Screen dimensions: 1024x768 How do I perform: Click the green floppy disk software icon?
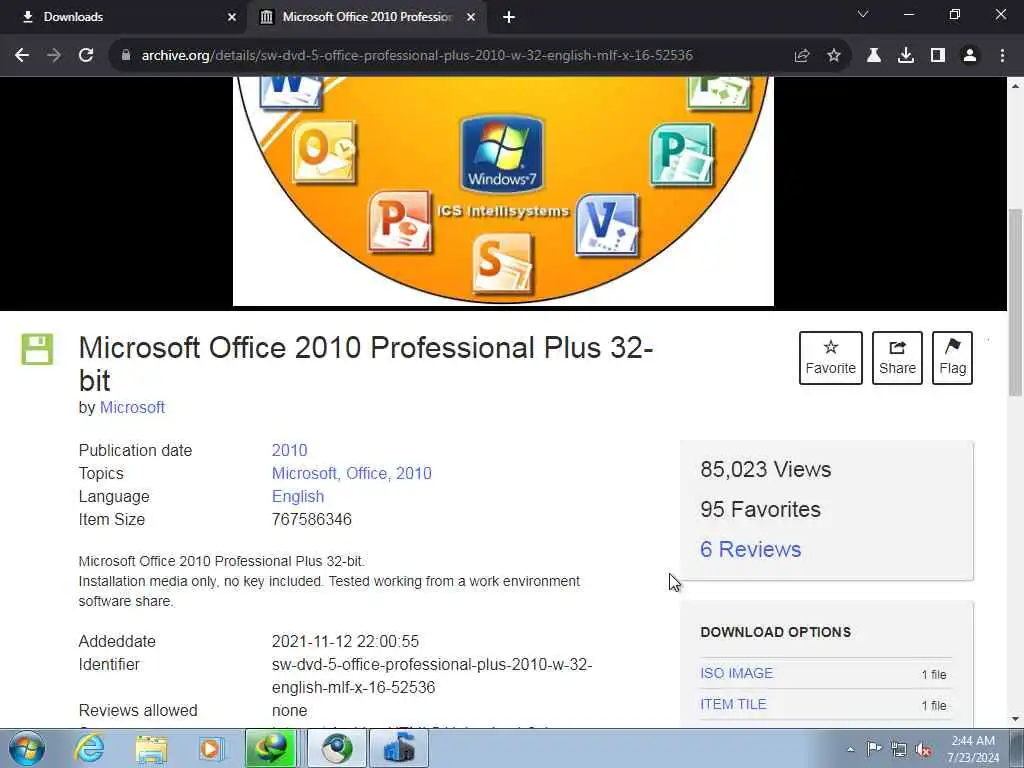click(x=37, y=349)
